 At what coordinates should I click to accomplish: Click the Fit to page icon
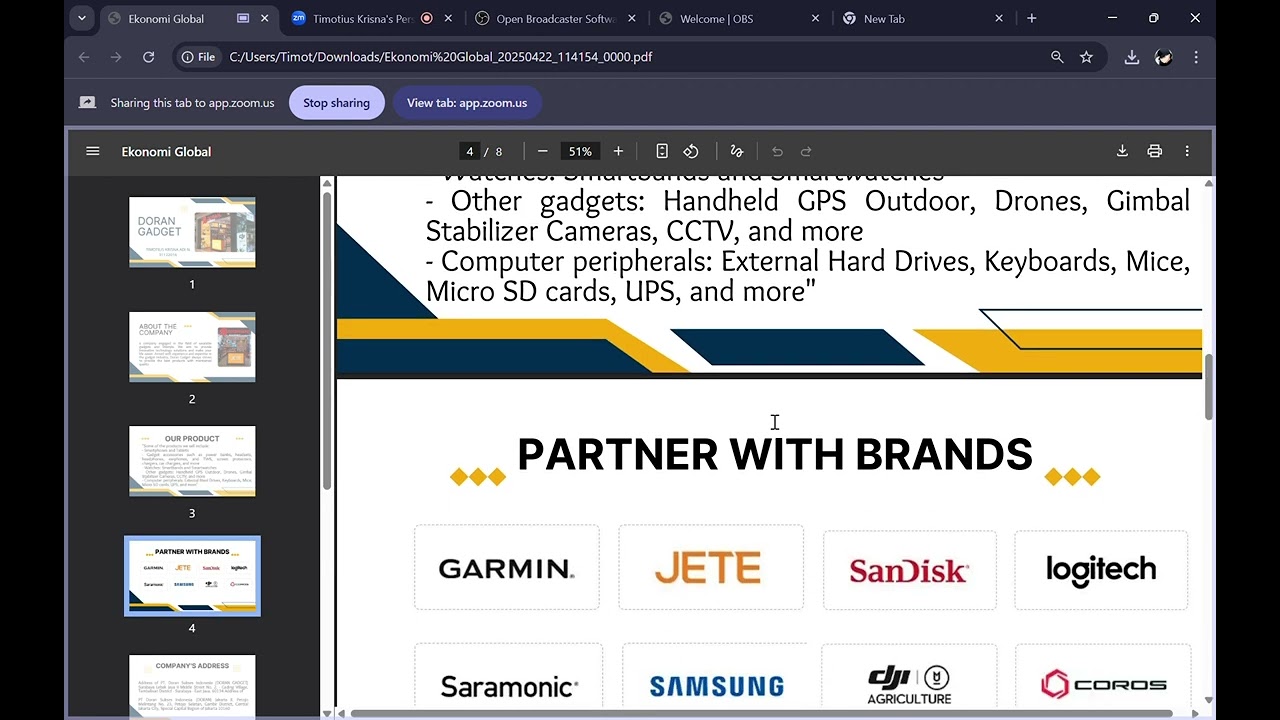pyautogui.click(x=662, y=151)
